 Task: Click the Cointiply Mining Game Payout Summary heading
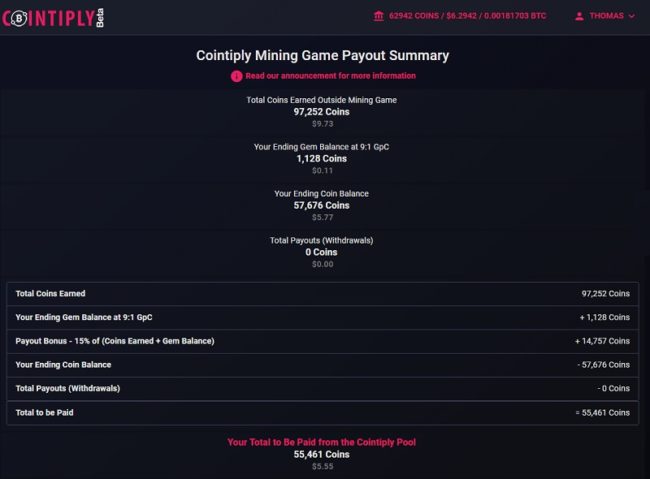click(322, 56)
